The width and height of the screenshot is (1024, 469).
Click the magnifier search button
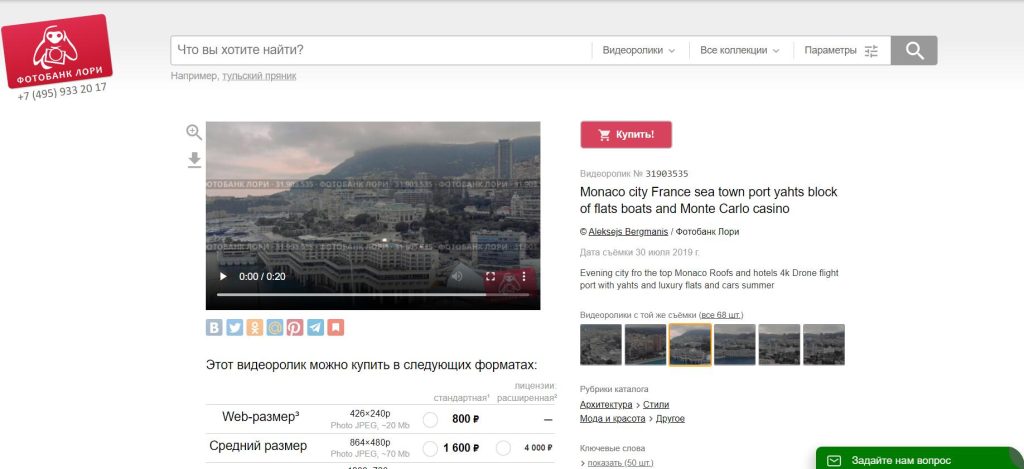pyautogui.click(x=913, y=50)
